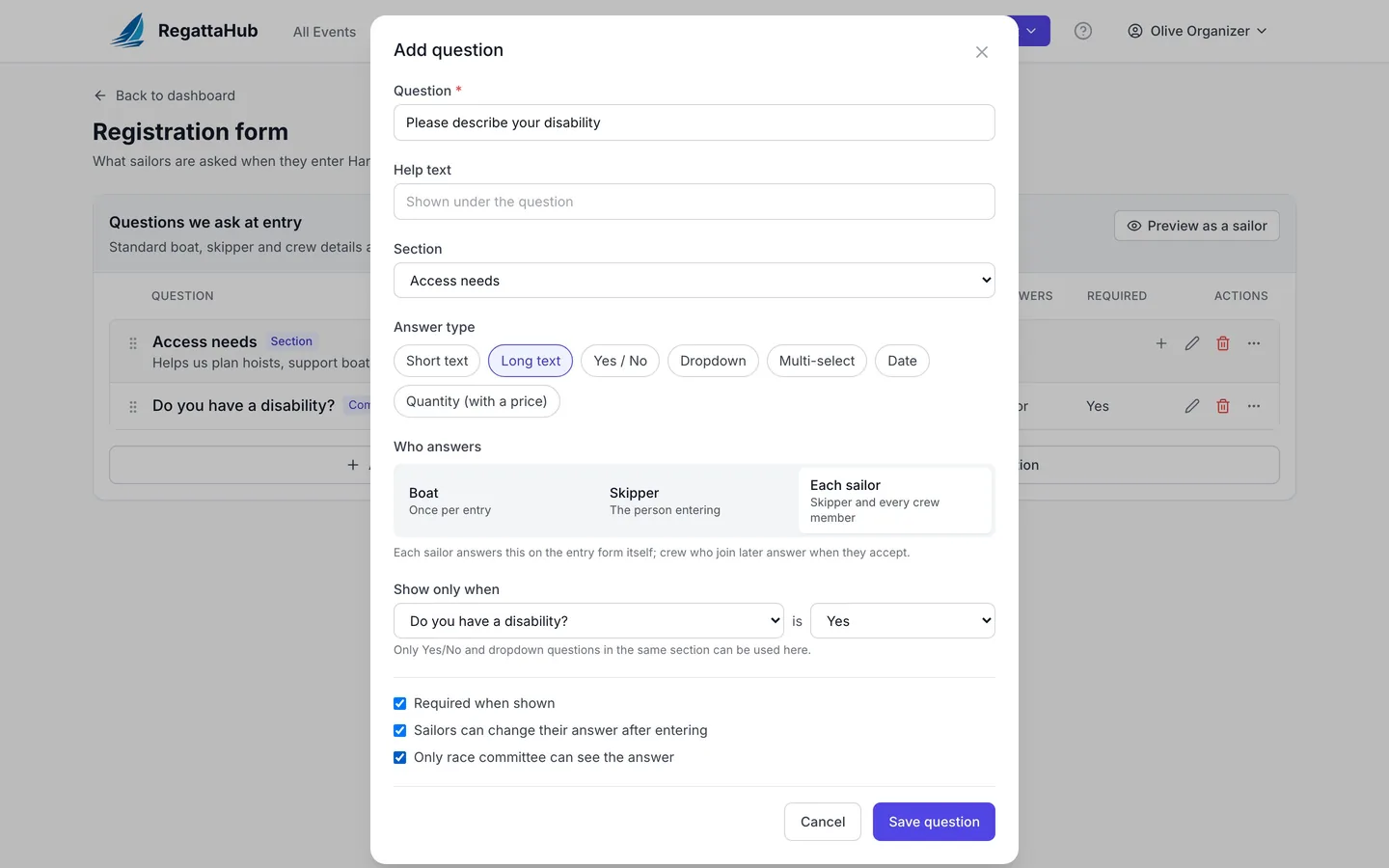Screen dimensions: 1389x868
Task: Open the Yes value dropdown
Action: [903, 621]
